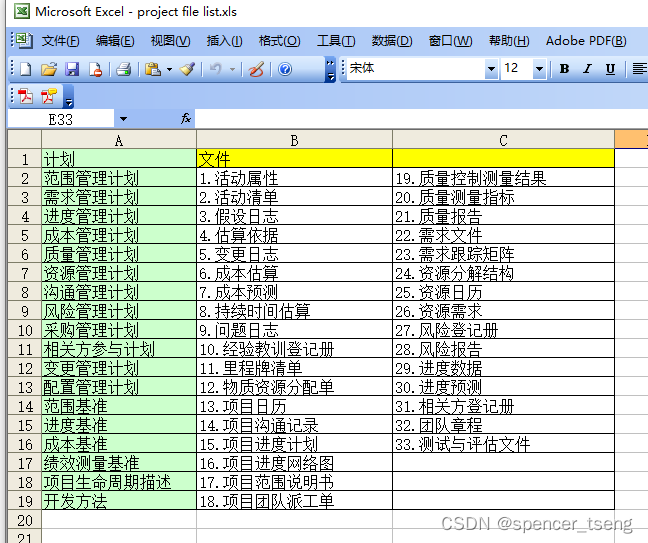Open the 文件(F) menu

click(x=60, y=41)
